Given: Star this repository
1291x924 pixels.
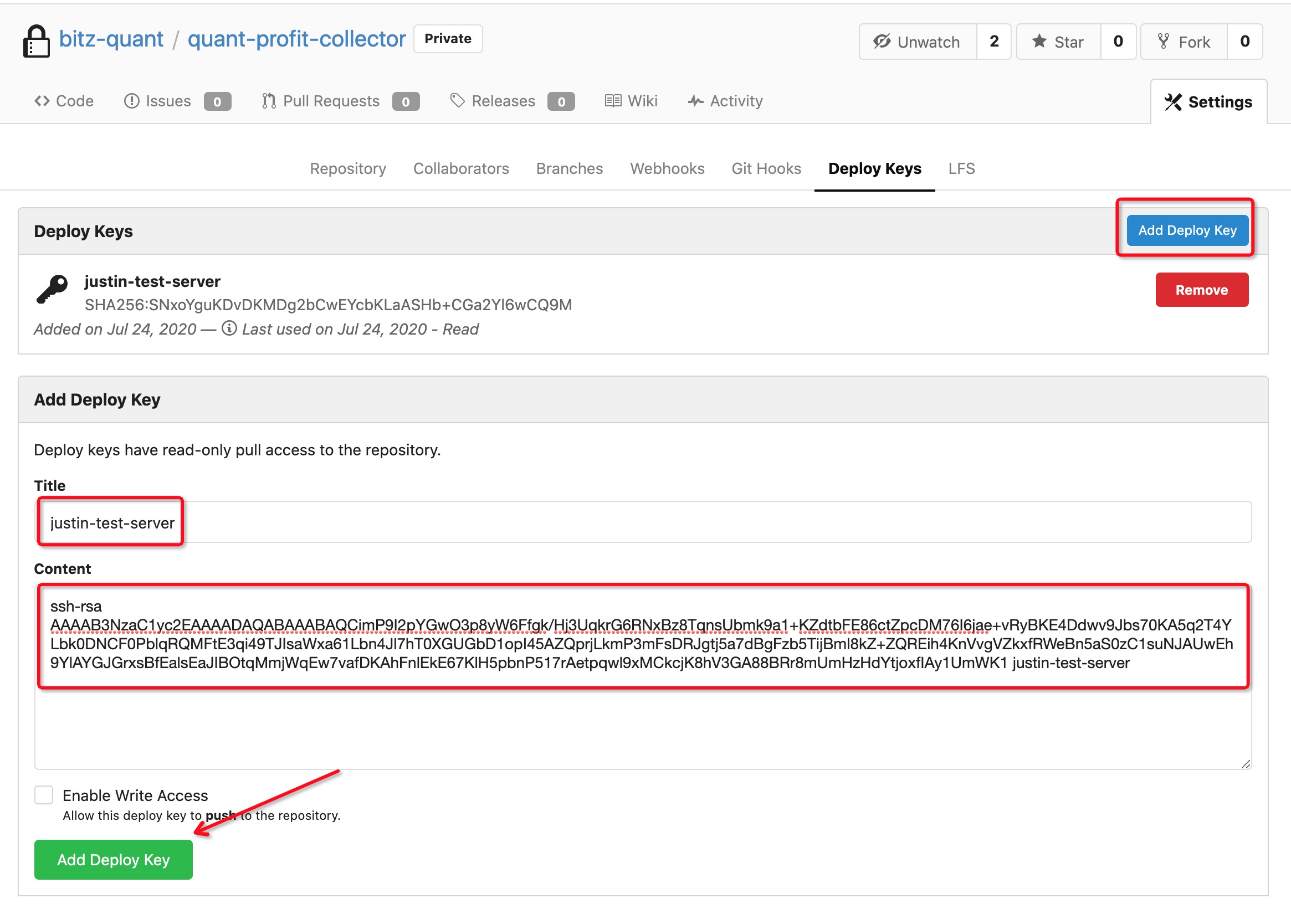Looking at the screenshot, I should coord(1058,42).
